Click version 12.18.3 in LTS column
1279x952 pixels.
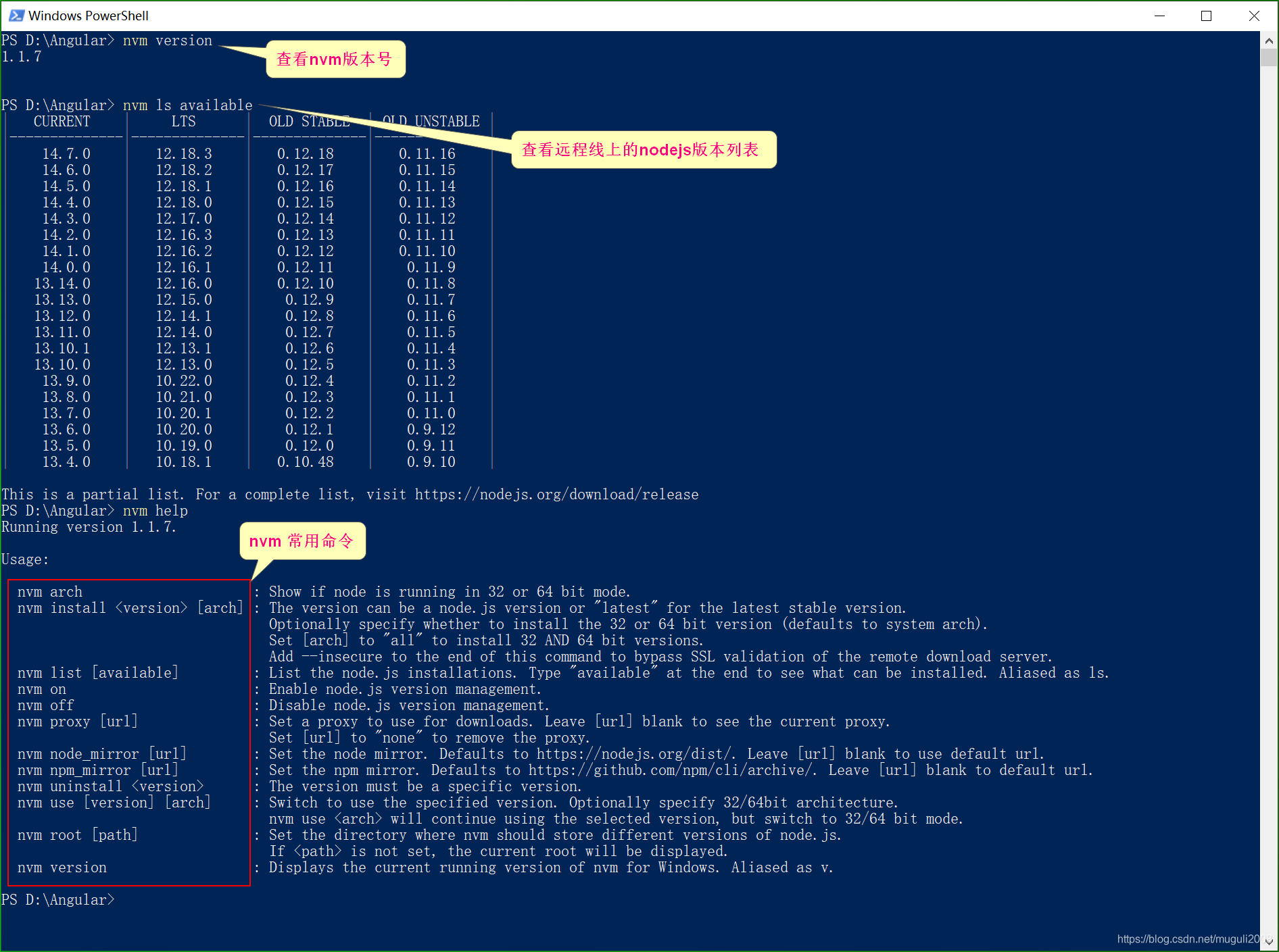(x=184, y=154)
